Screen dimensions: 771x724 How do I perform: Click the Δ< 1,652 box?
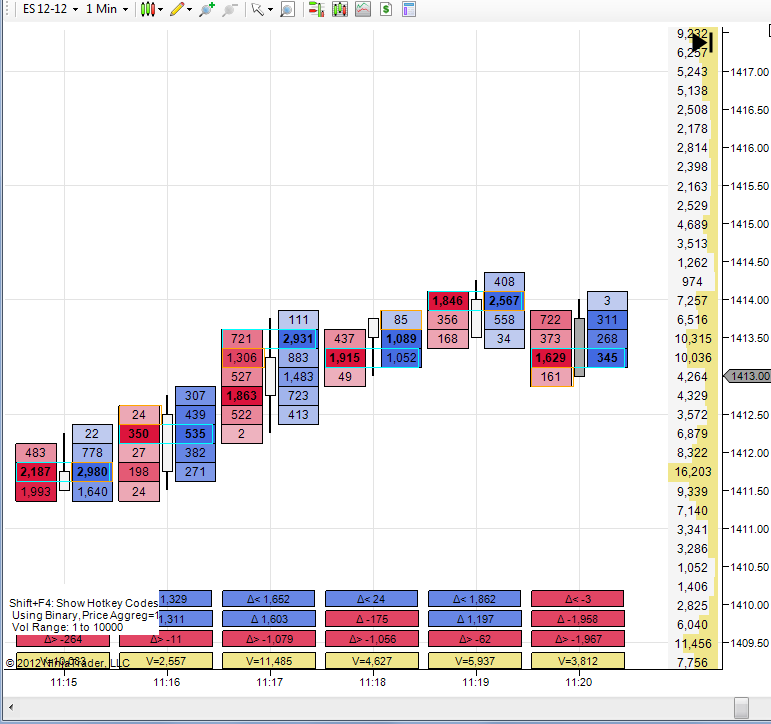click(x=268, y=599)
